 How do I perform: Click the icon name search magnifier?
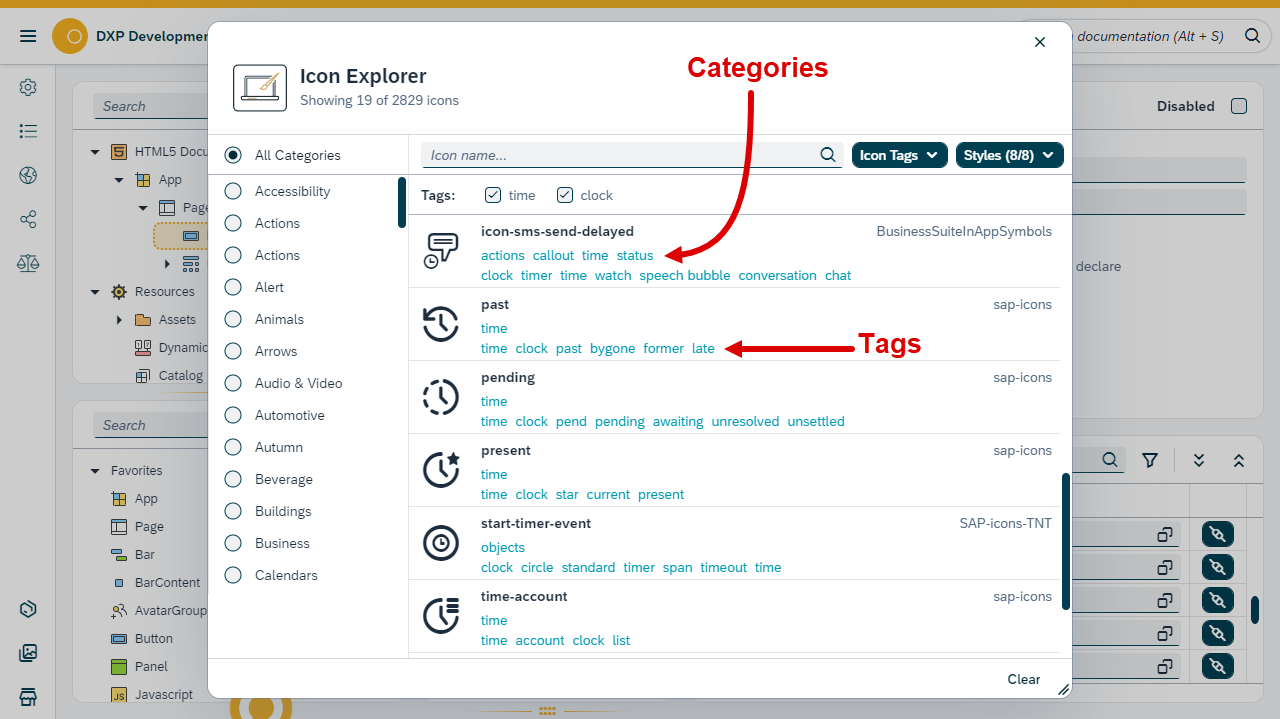[x=828, y=155]
